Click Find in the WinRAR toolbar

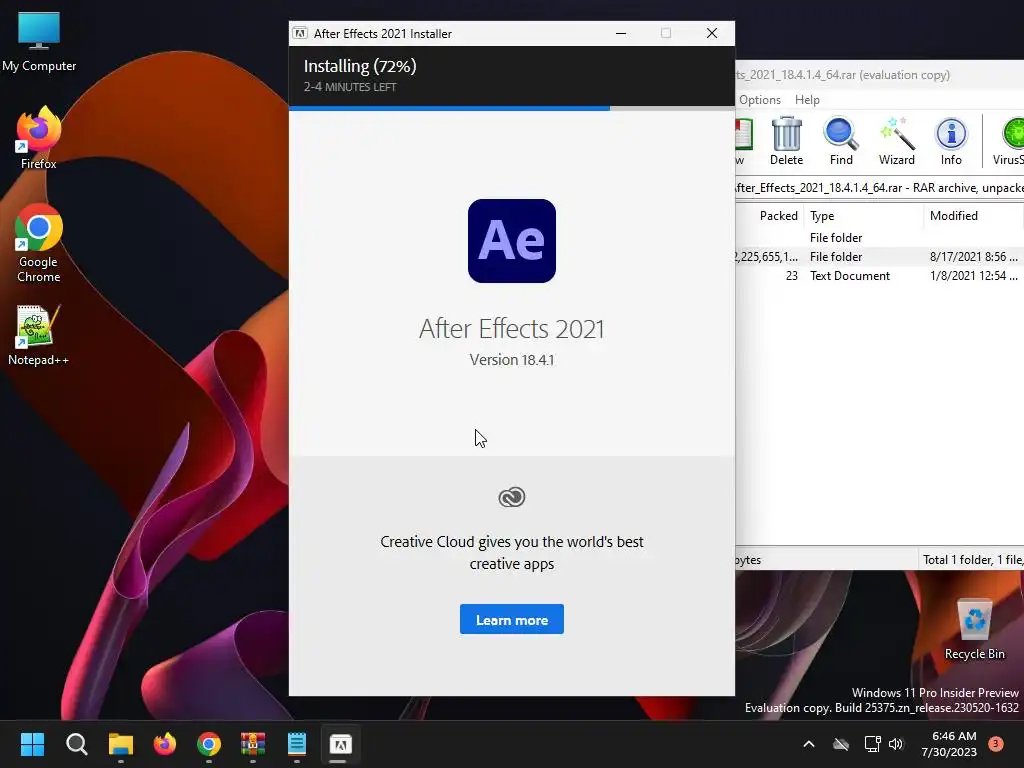click(x=841, y=141)
